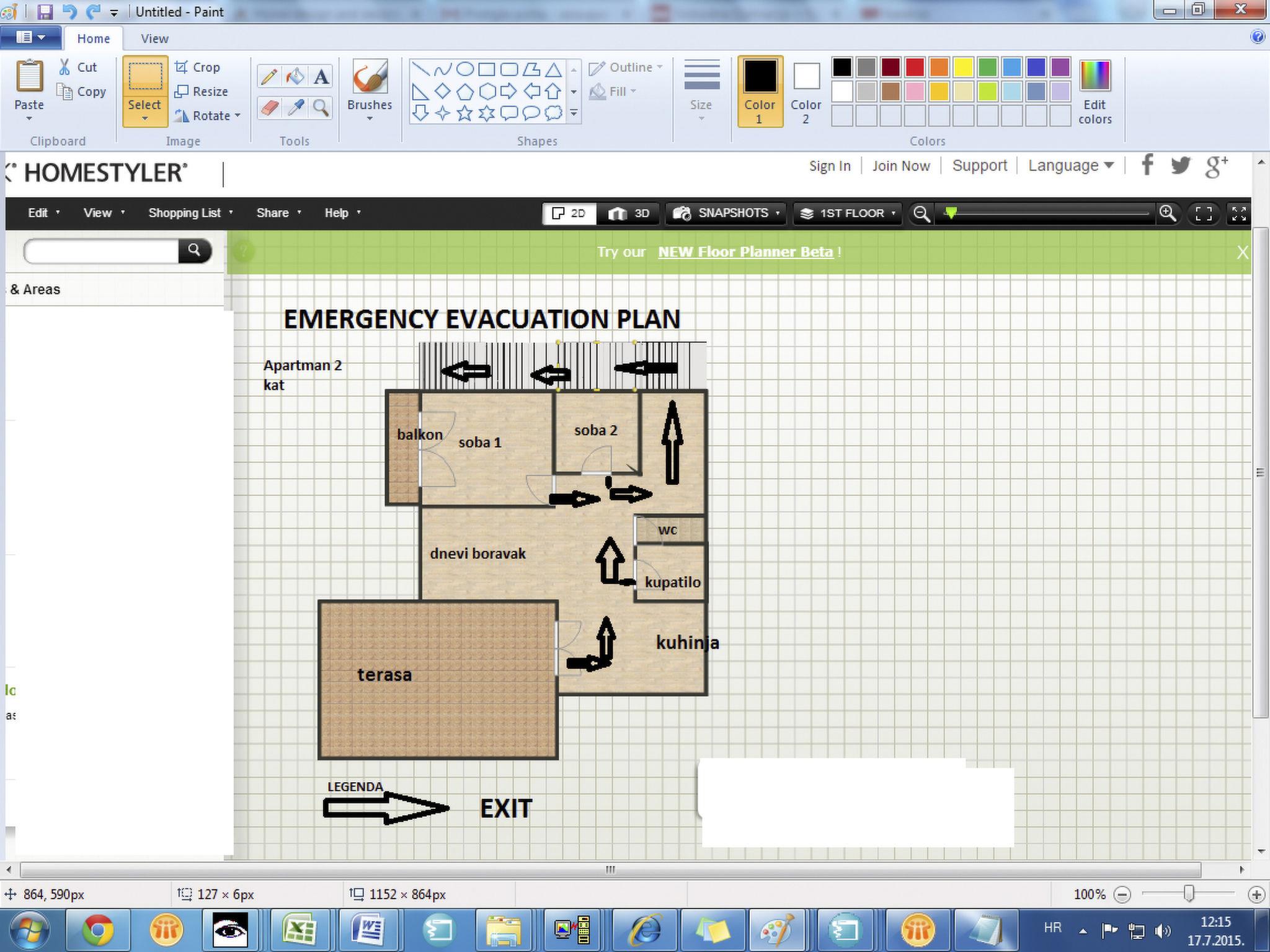Open the Brushes dropdown arrow
The height and width of the screenshot is (952, 1270).
pyautogui.click(x=370, y=118)
